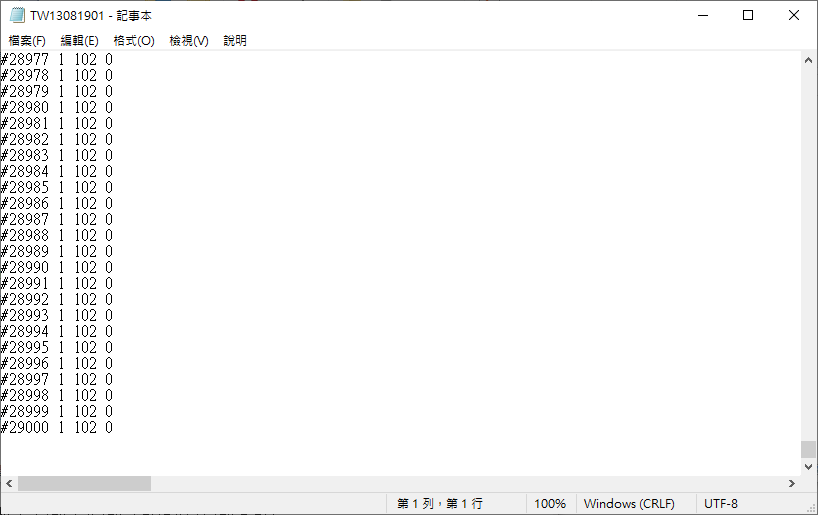Close the Notepad window

tap(794, 15)
